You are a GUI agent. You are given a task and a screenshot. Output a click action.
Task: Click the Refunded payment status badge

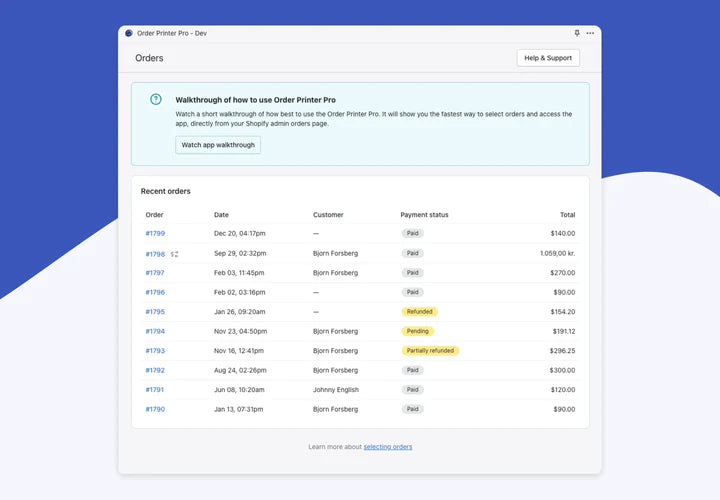point(420,312)
